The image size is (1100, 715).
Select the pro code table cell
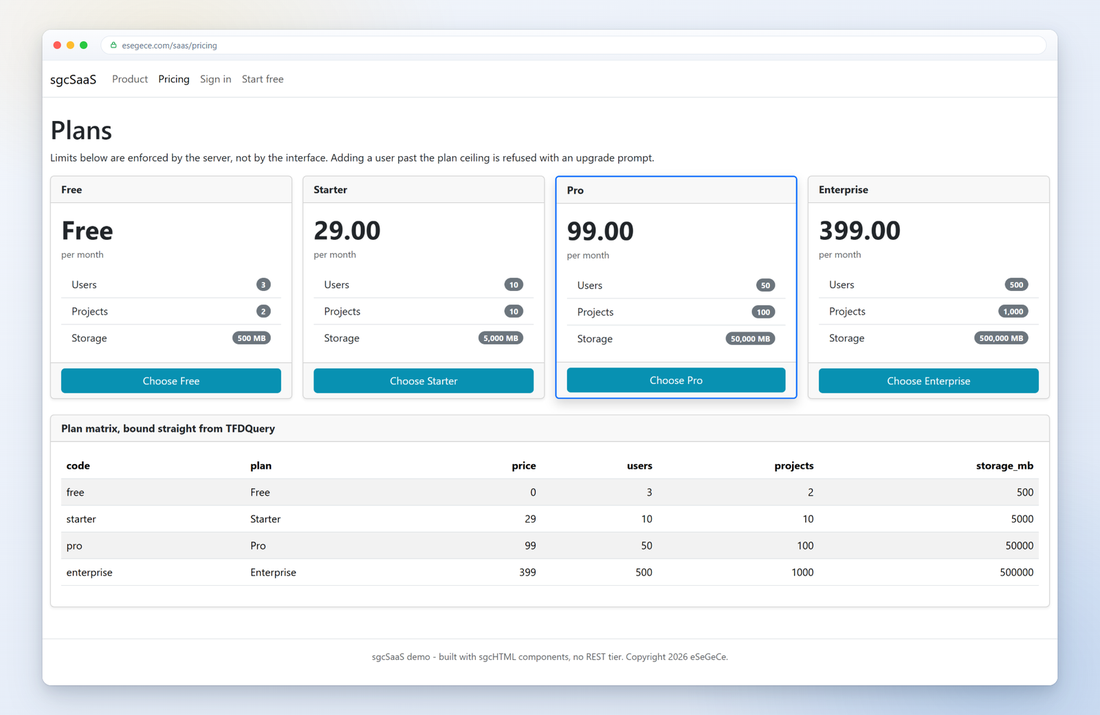point(74,546)
